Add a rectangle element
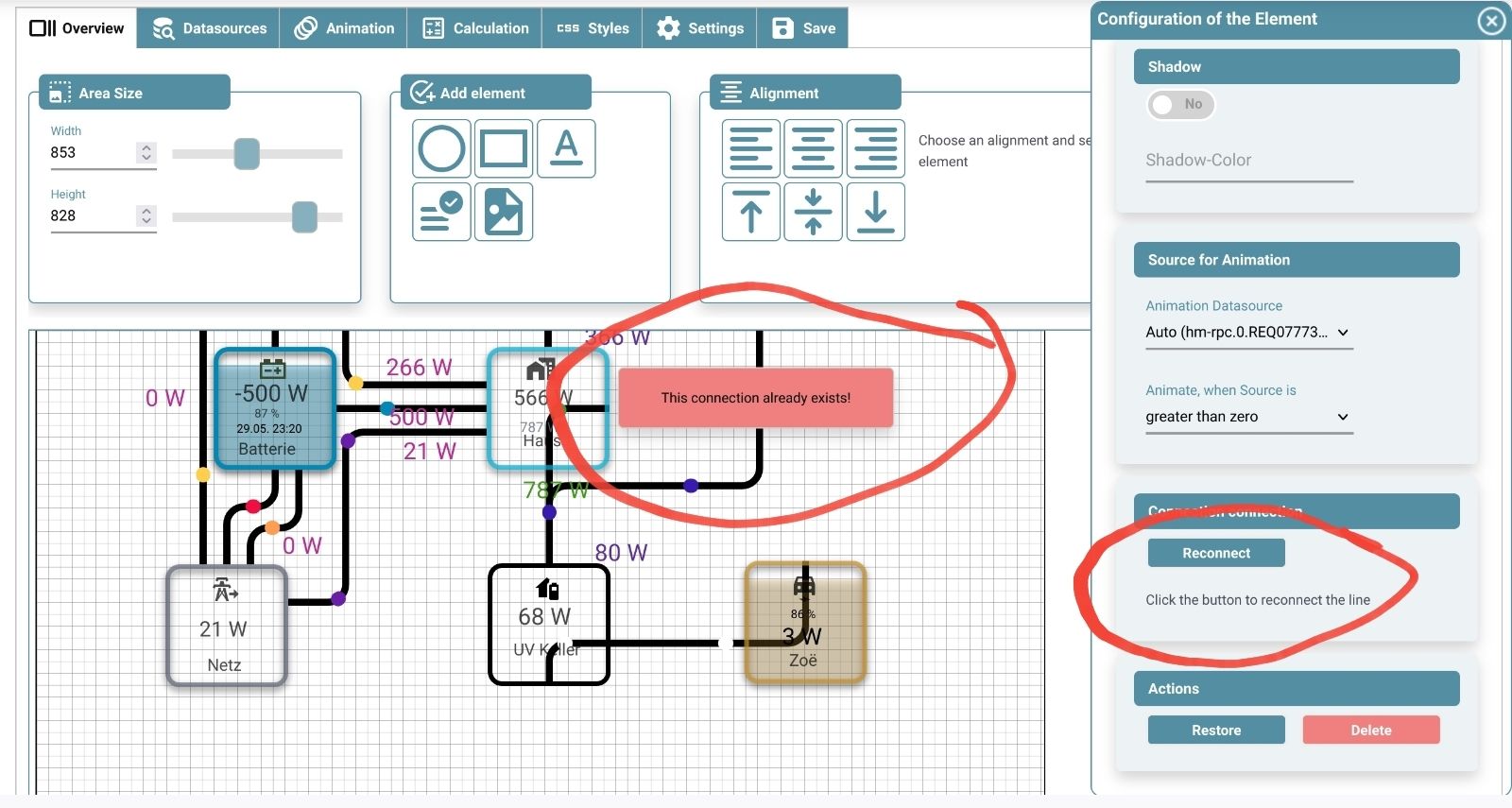Screen dimensions: 1512x808 504,148
